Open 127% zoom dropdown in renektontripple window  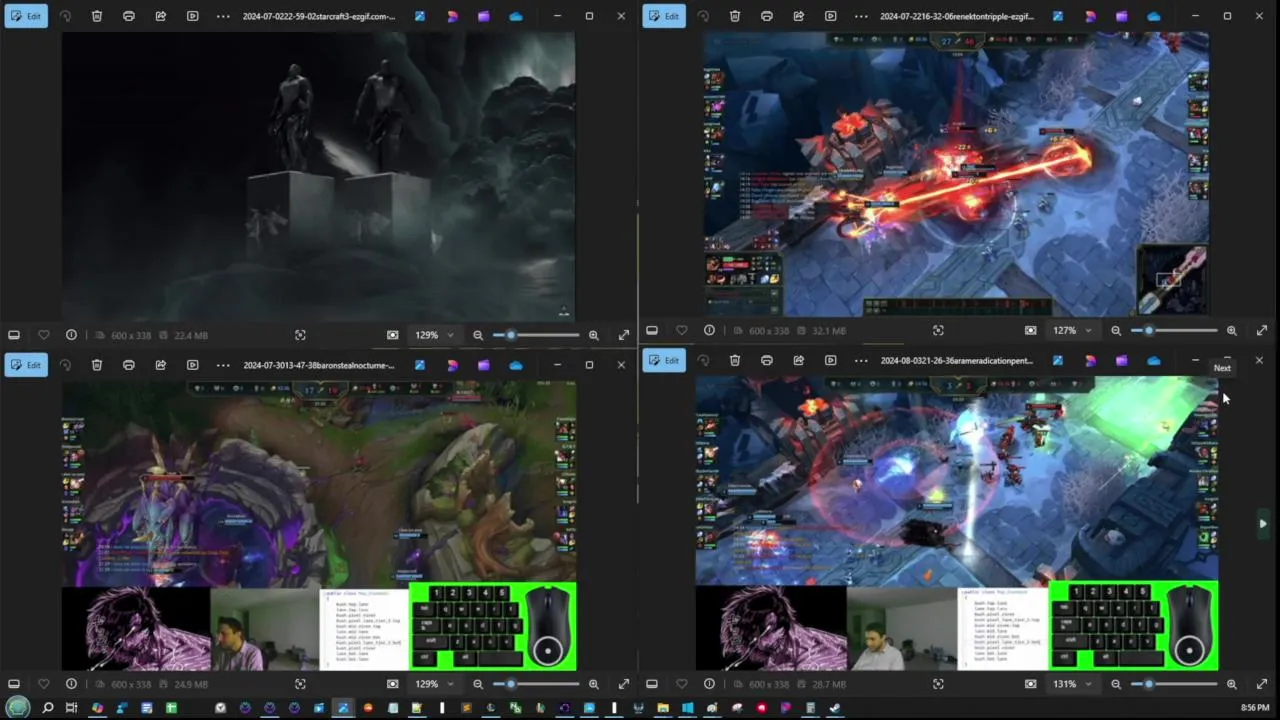[x=1072, y=330]
